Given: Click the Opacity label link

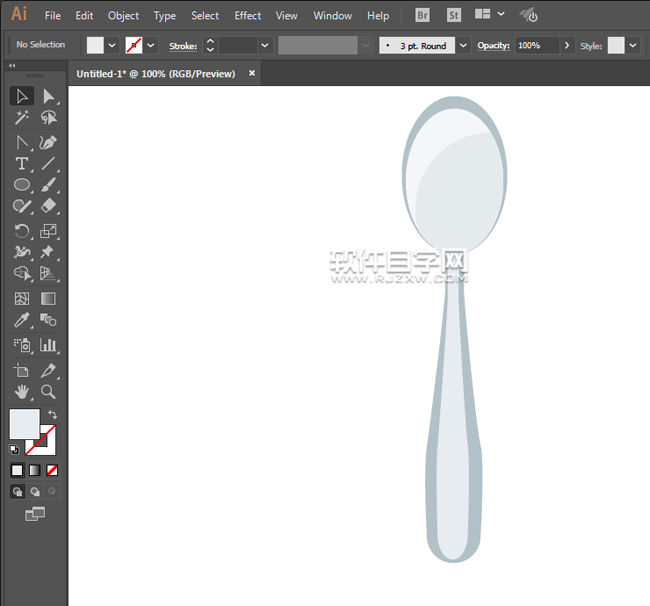Looking at the screenshot, I should pos(493,45).
